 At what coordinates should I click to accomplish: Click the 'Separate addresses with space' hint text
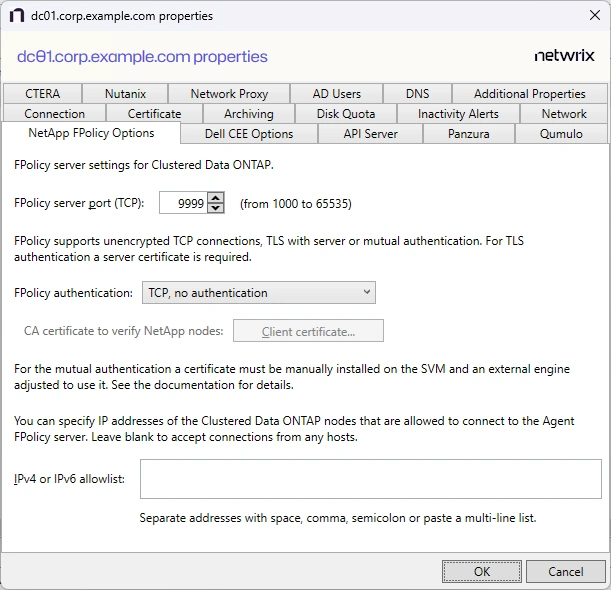(338, 518)
